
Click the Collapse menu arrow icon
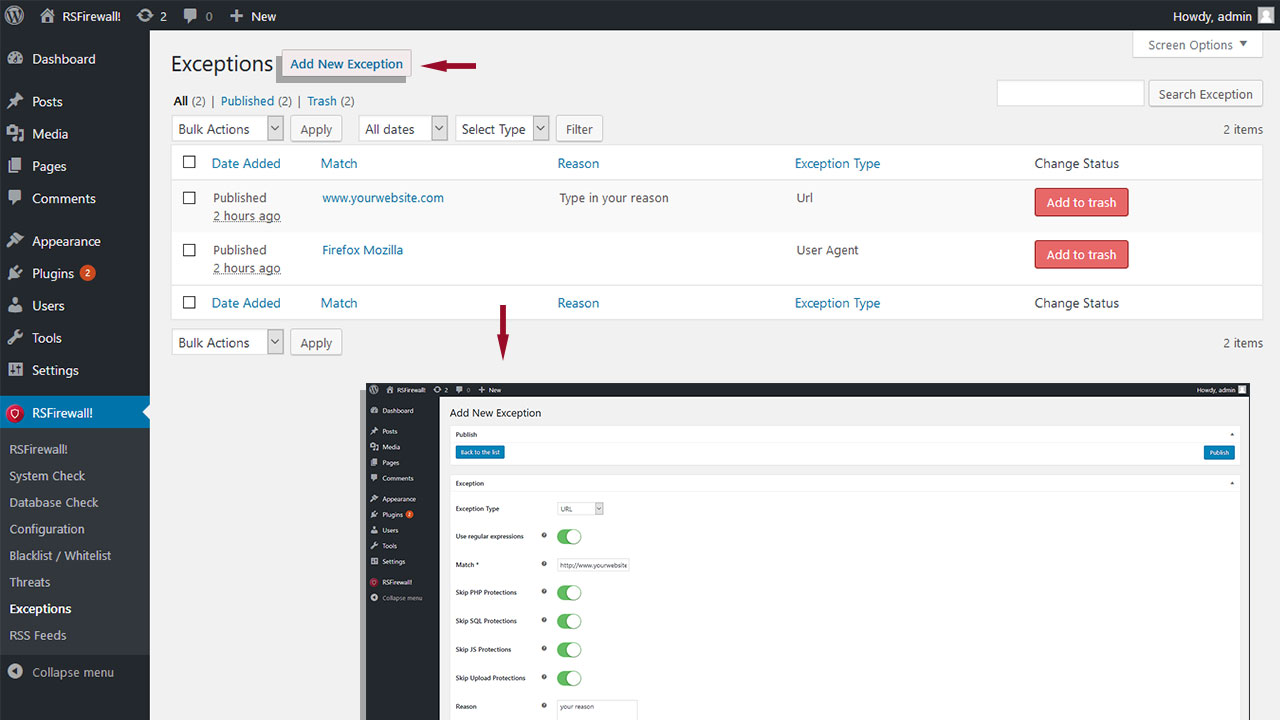point(15,672)
